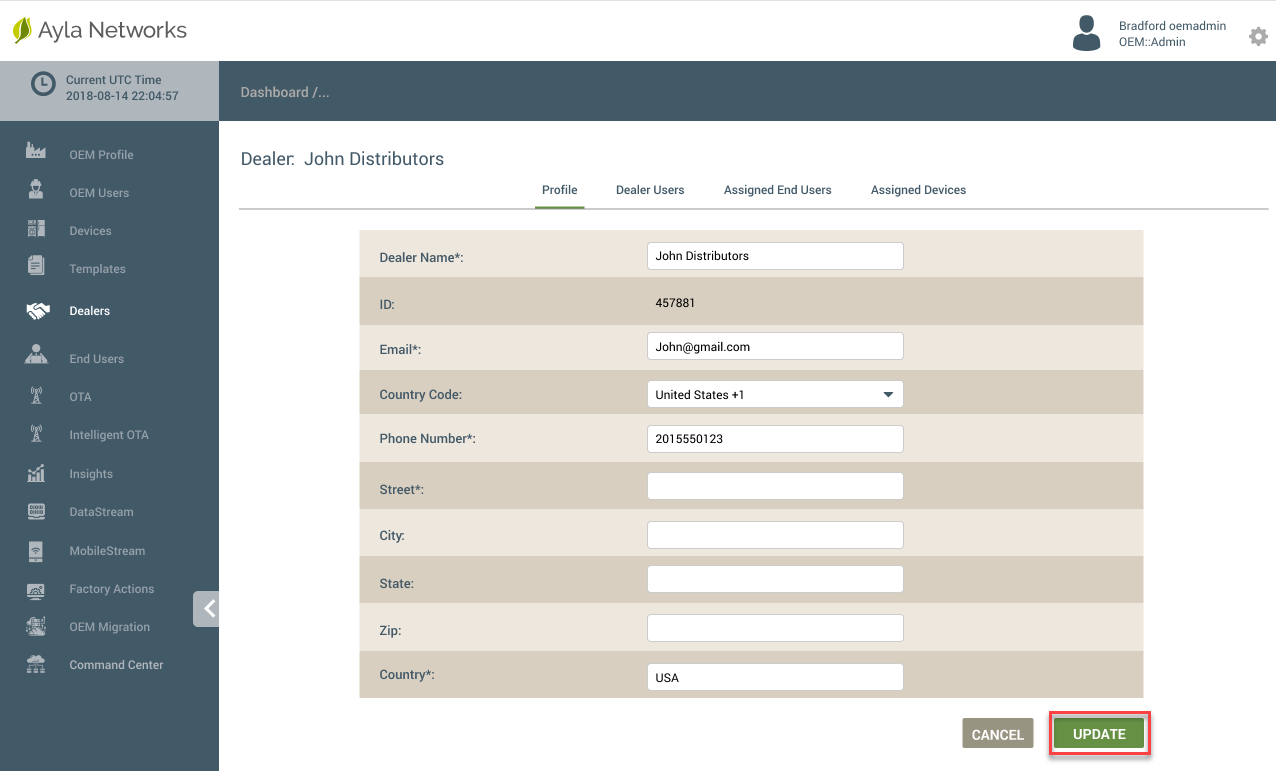Click the End Users icon

pos(36,355)
